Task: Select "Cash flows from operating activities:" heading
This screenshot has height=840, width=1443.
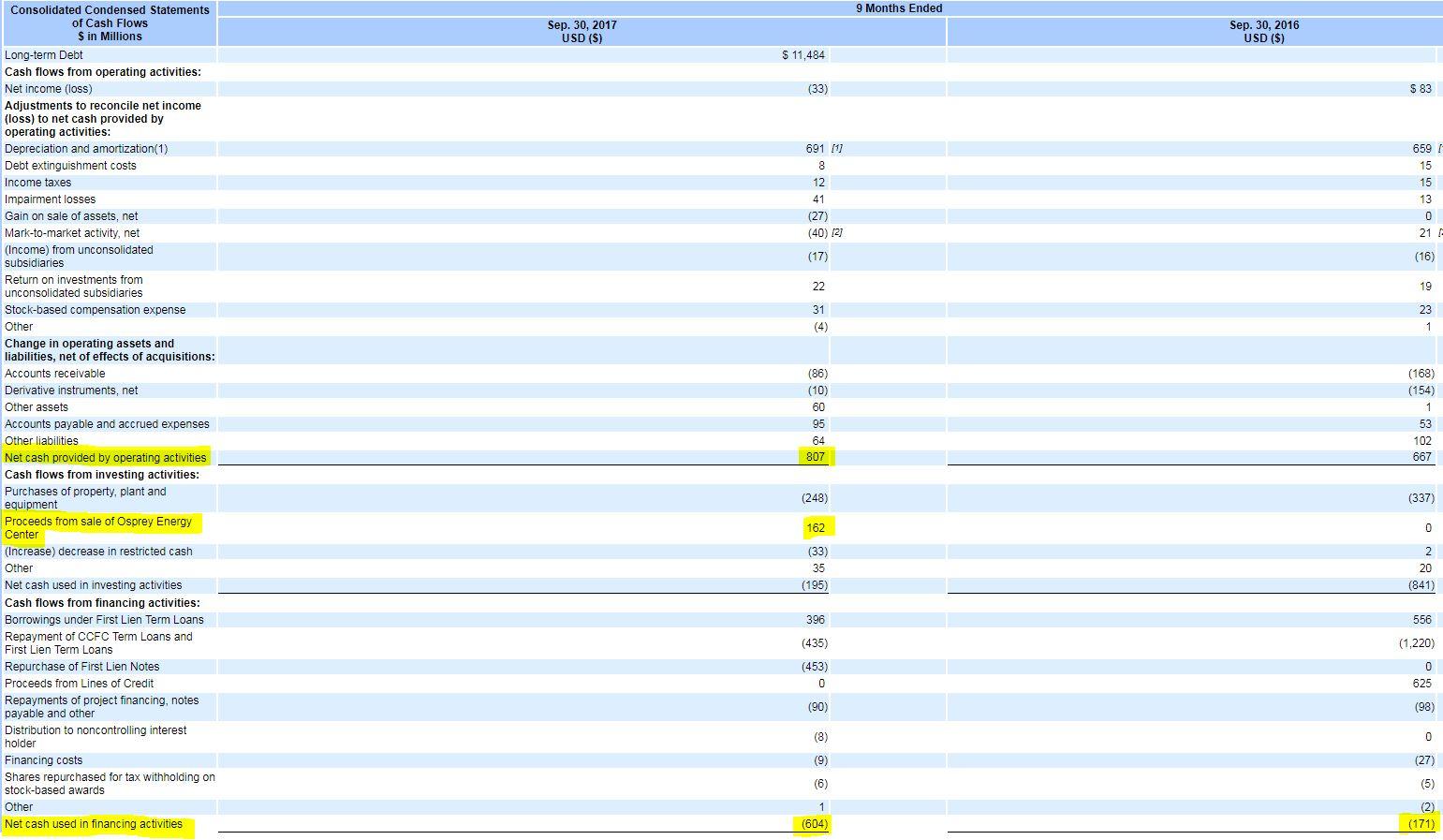Action: [x=103, y=72]
